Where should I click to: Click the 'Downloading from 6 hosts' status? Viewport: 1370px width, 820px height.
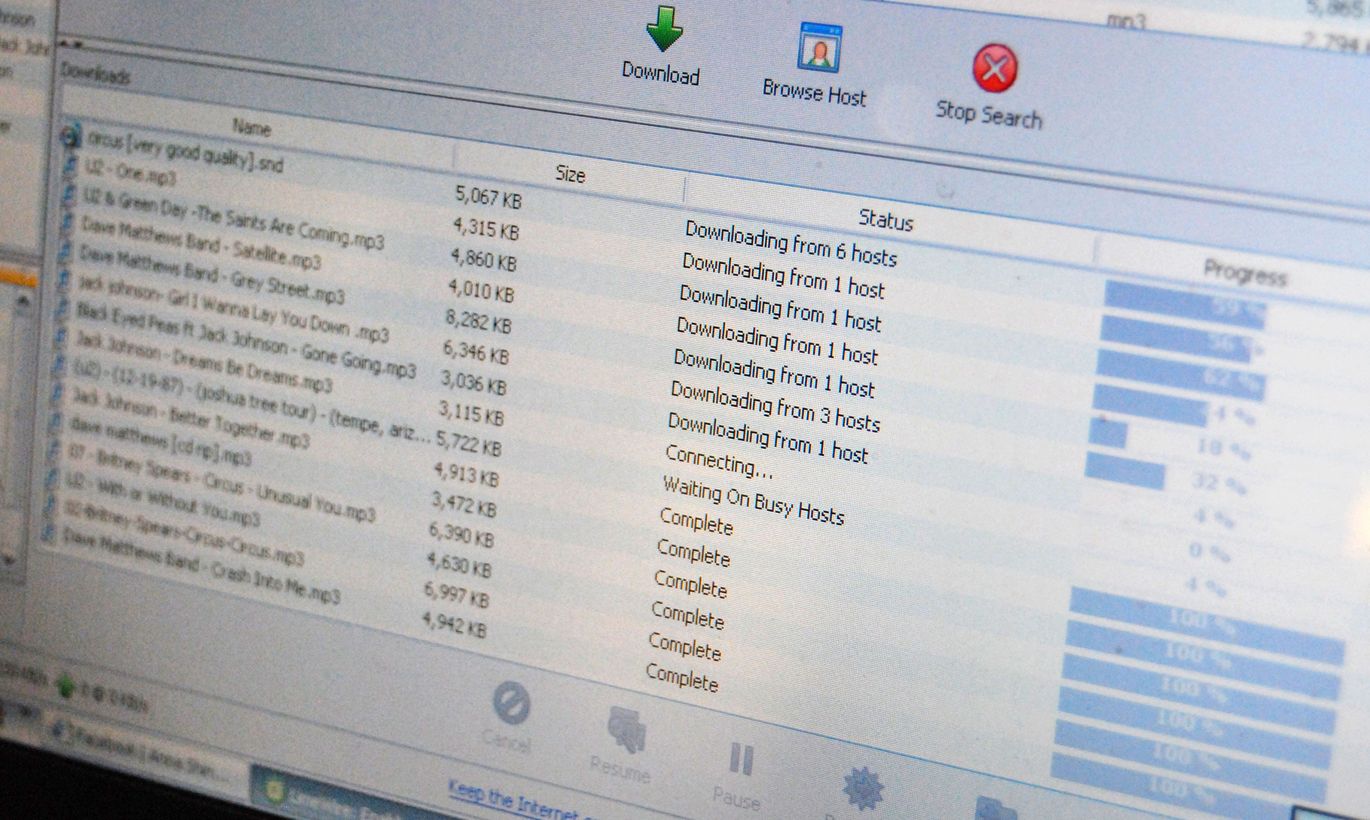[790, 243]
